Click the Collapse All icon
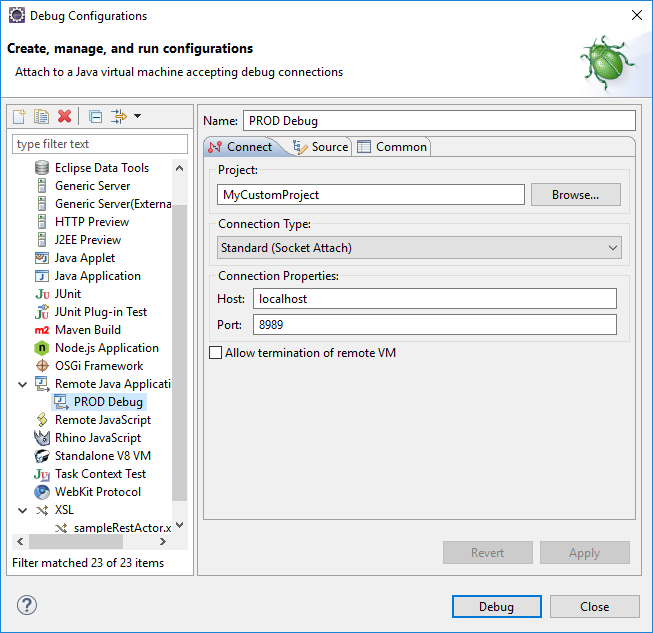Image resolution: width=653 pixels, height=633 pixels. click(96, 117)
